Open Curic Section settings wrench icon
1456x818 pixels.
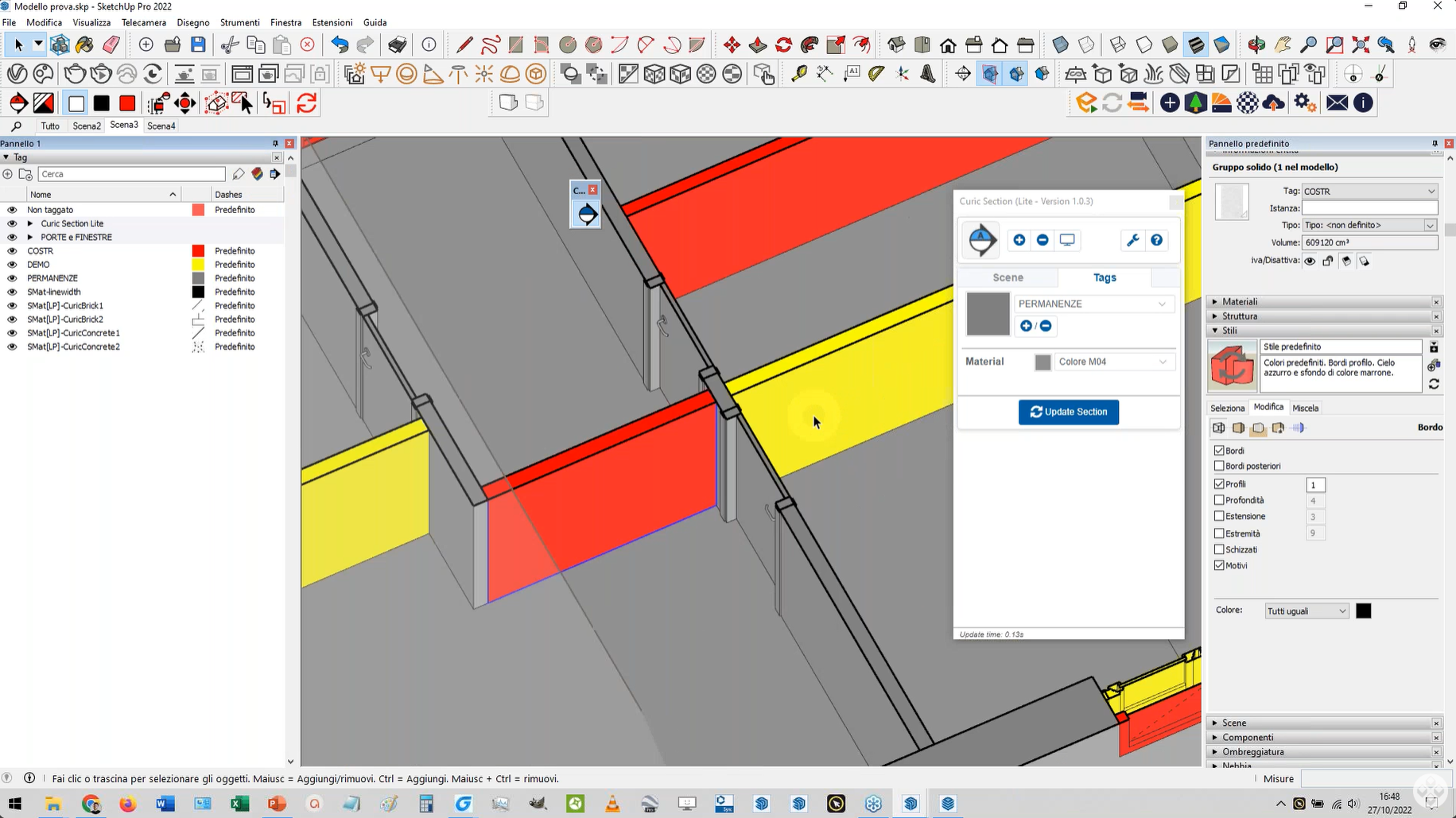1132,240
